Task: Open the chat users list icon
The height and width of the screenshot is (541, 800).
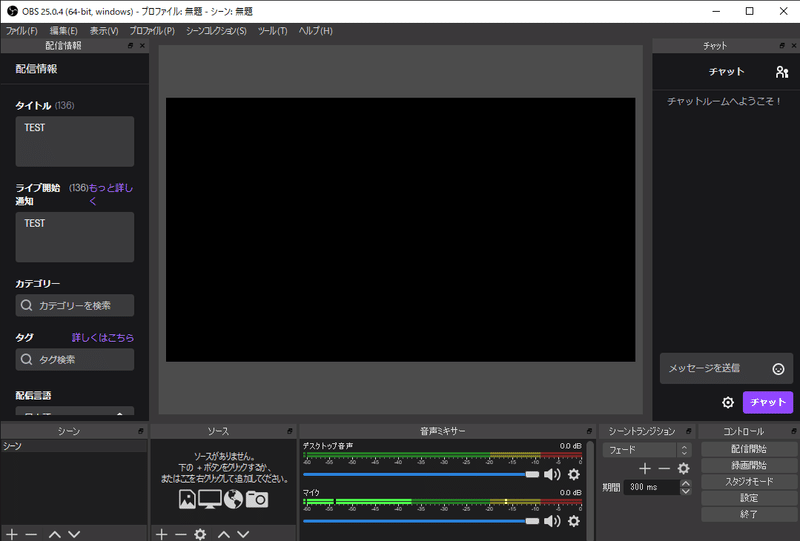Action: click(x=782, y=72)
